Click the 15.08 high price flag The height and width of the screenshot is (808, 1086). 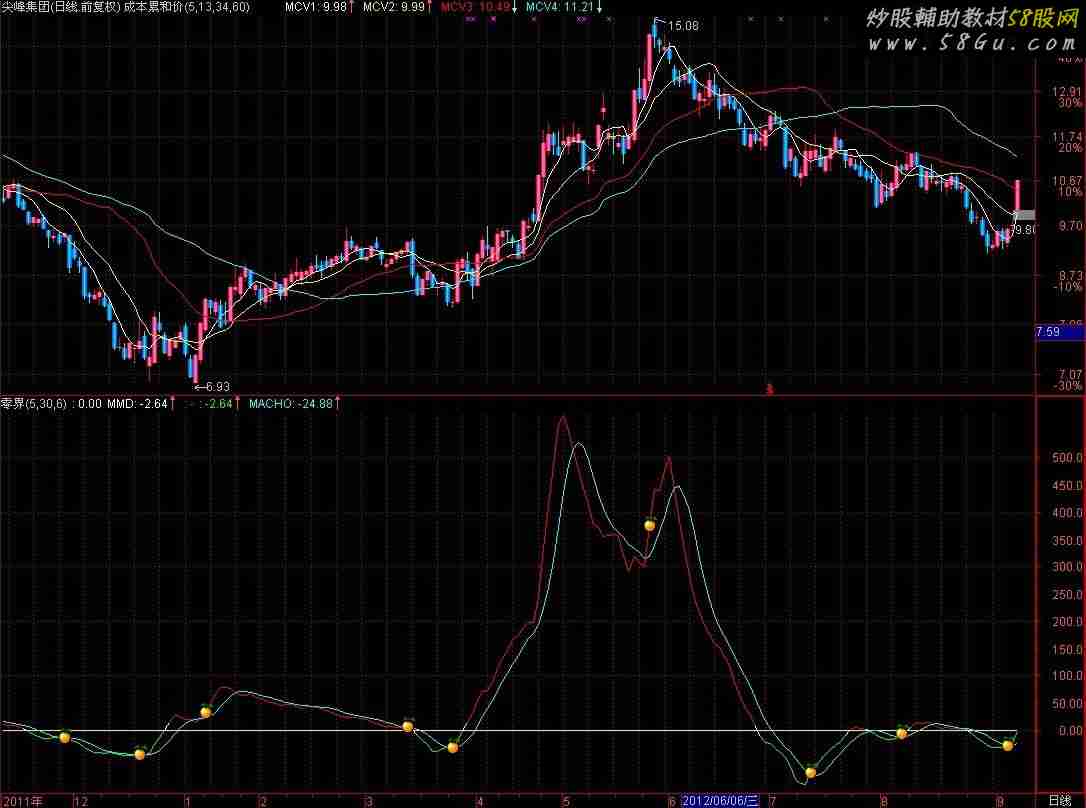tap(681, 26)
